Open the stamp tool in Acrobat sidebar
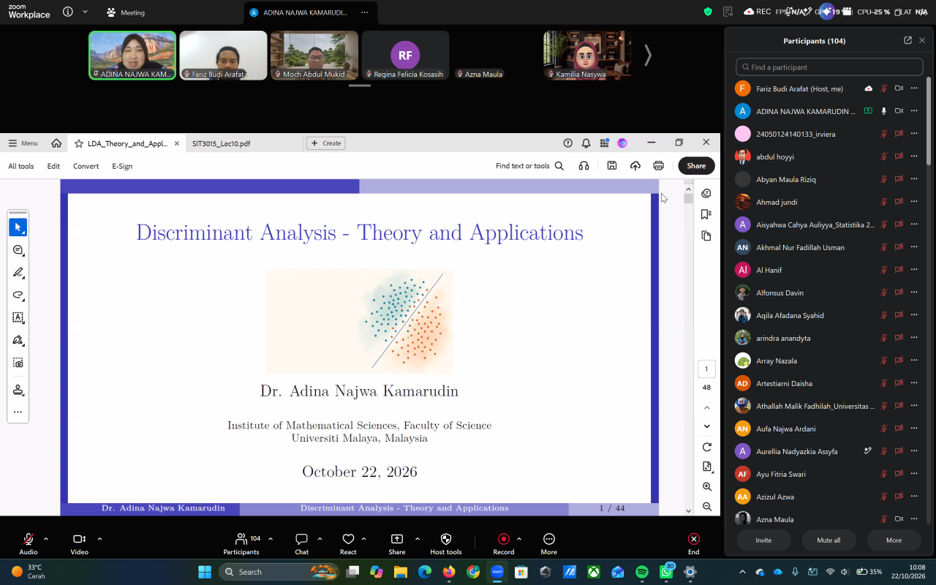Image resolution: width=936 pixels, height=585 pixels. tap(18, 390)
